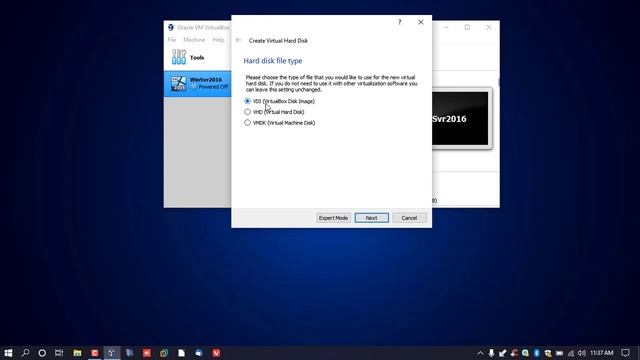Viewport: 640px width, 360px height.
Task: Click Next in the hard disk wizard
Action: coord(371,218)
